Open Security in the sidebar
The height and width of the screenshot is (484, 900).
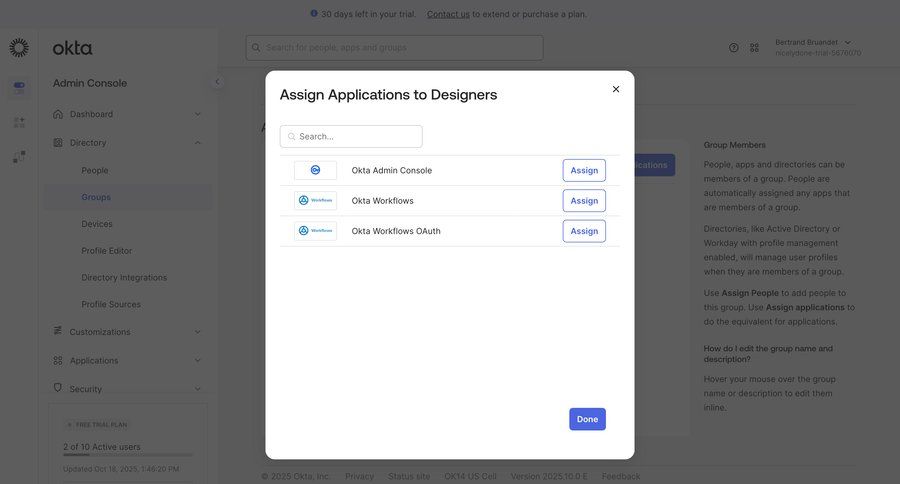pos(86,389)
